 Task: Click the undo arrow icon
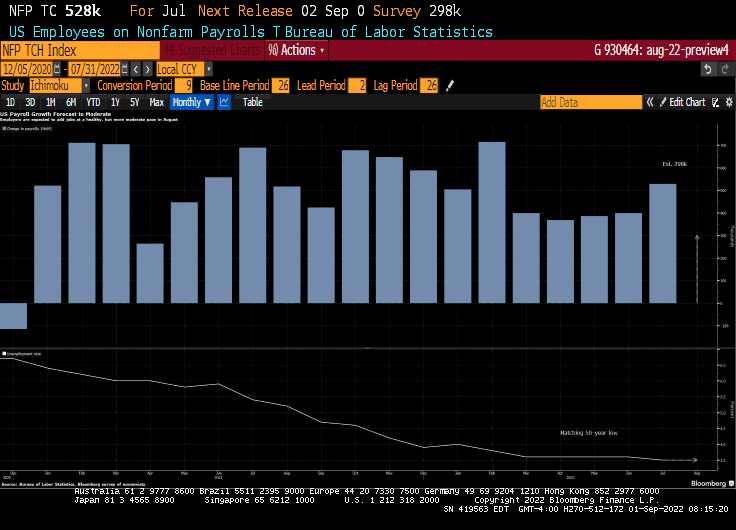[x=708, y=69]
